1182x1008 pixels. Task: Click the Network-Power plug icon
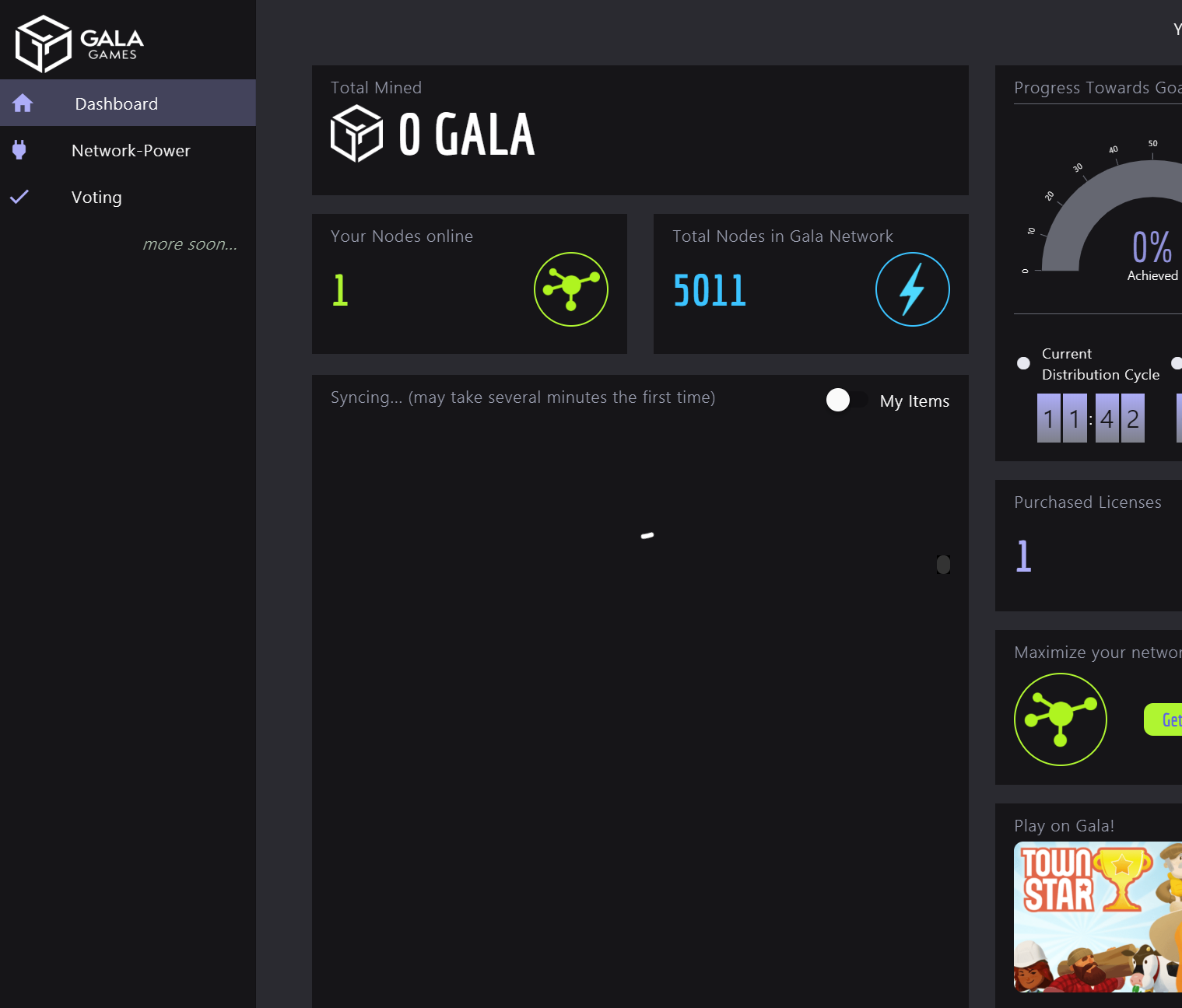click(19, 149)
